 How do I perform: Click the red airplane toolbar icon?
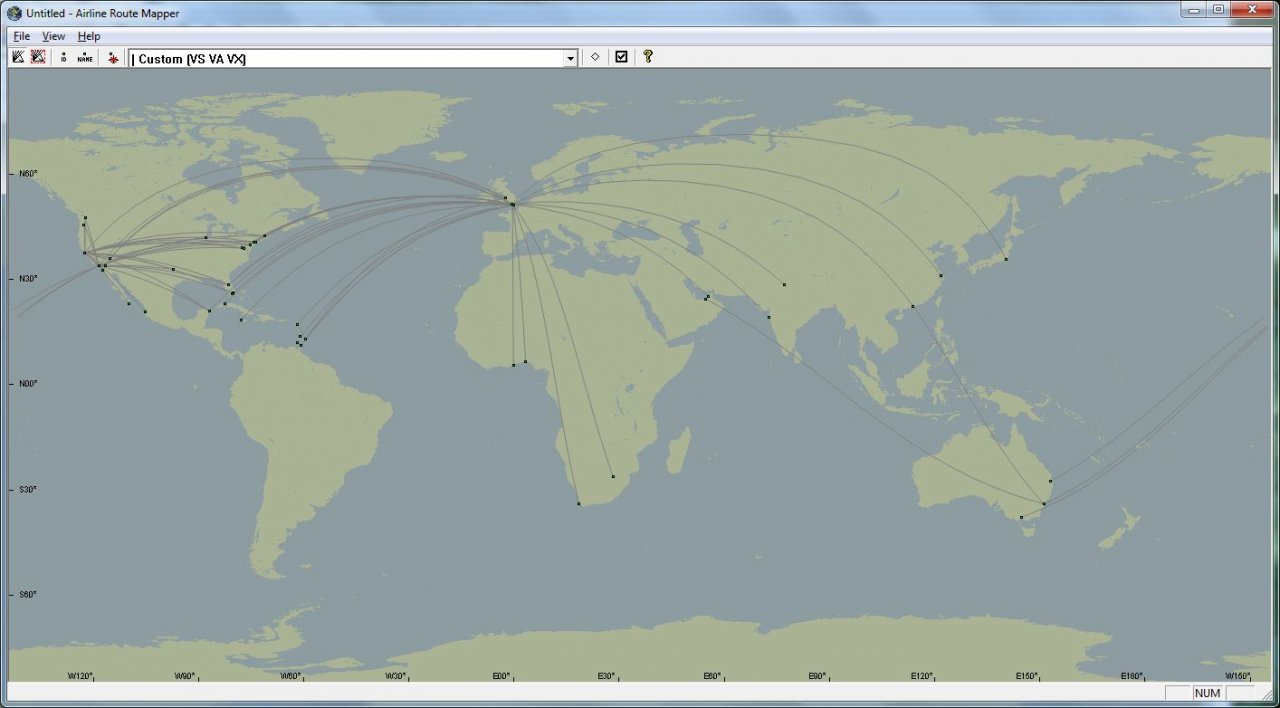coord(113,58)
